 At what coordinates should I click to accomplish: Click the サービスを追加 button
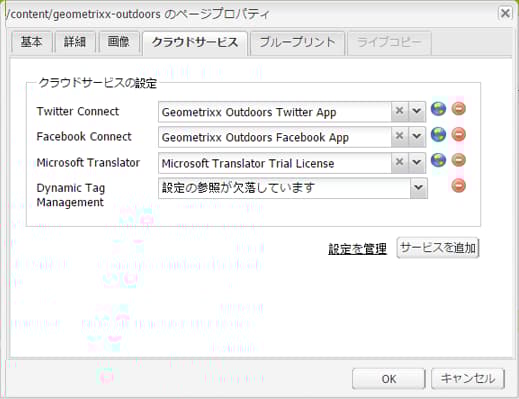(438, 248)
